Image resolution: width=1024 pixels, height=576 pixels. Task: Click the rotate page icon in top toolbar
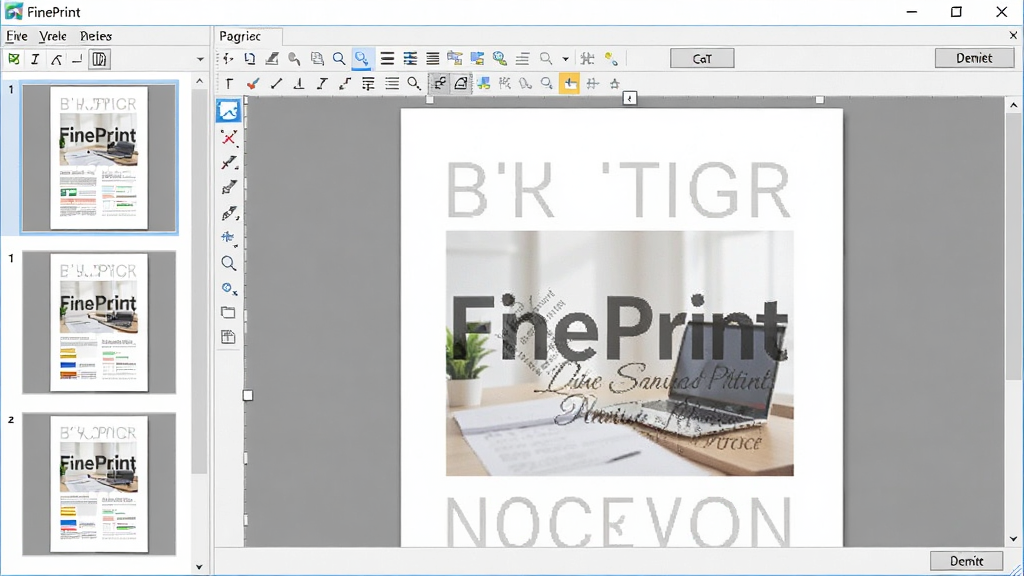tap(249, 59)
